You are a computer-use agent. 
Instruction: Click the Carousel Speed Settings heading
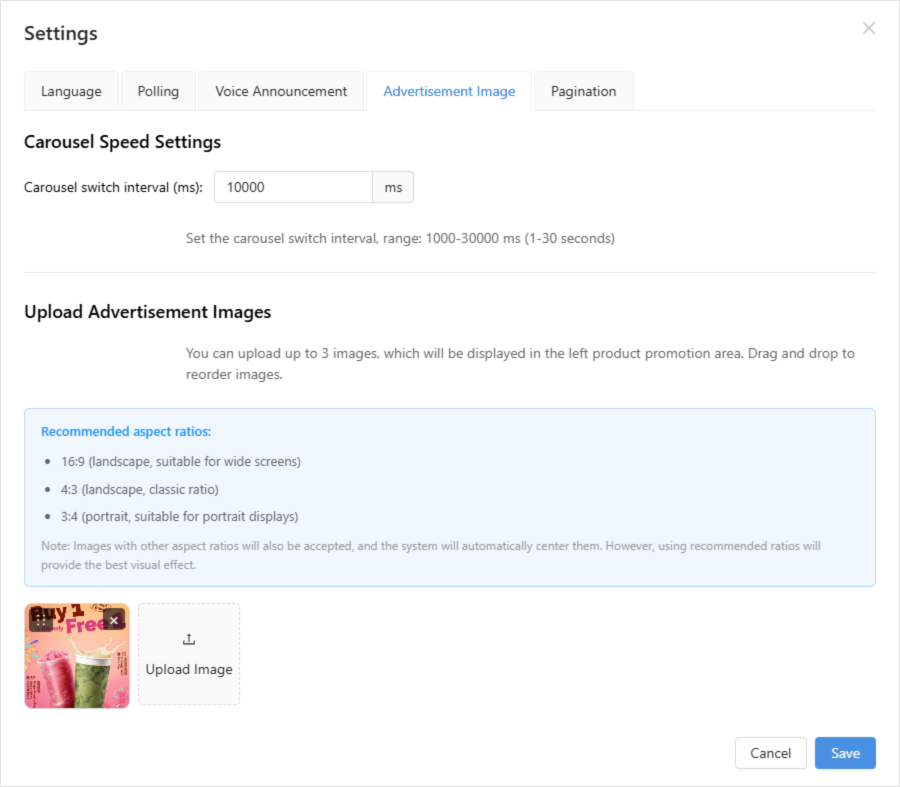tap(122, 142)
